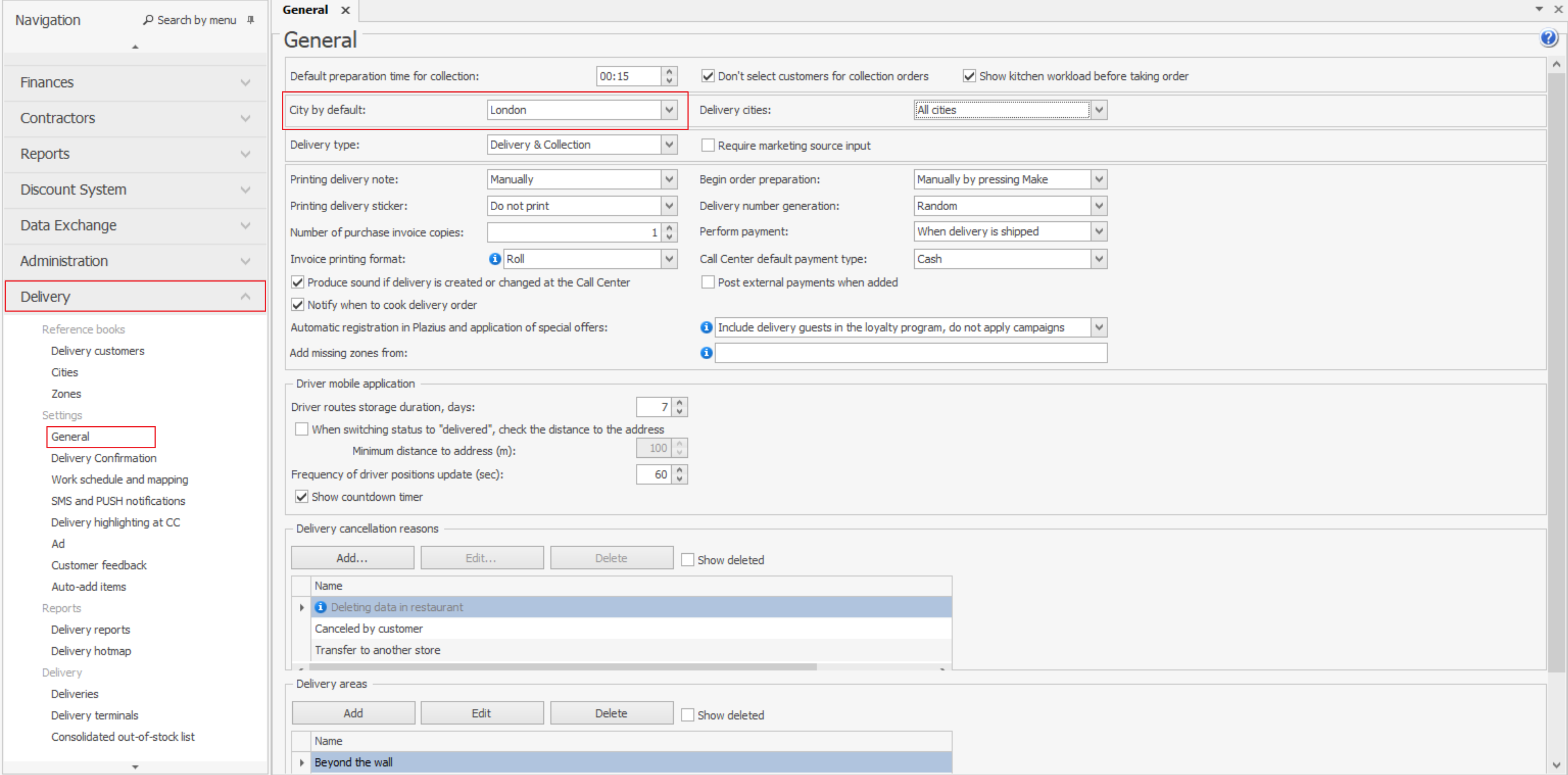Open Delivery Confirmation settings in navigation

tap(103, 458)
